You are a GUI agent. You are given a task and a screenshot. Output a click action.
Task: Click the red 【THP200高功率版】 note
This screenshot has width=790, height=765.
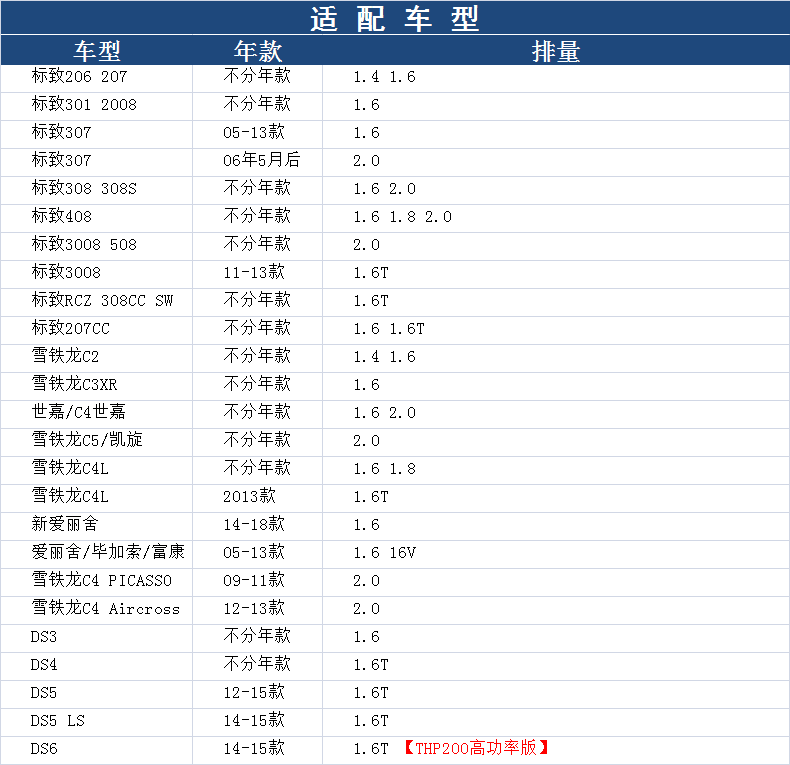point(476,748)
